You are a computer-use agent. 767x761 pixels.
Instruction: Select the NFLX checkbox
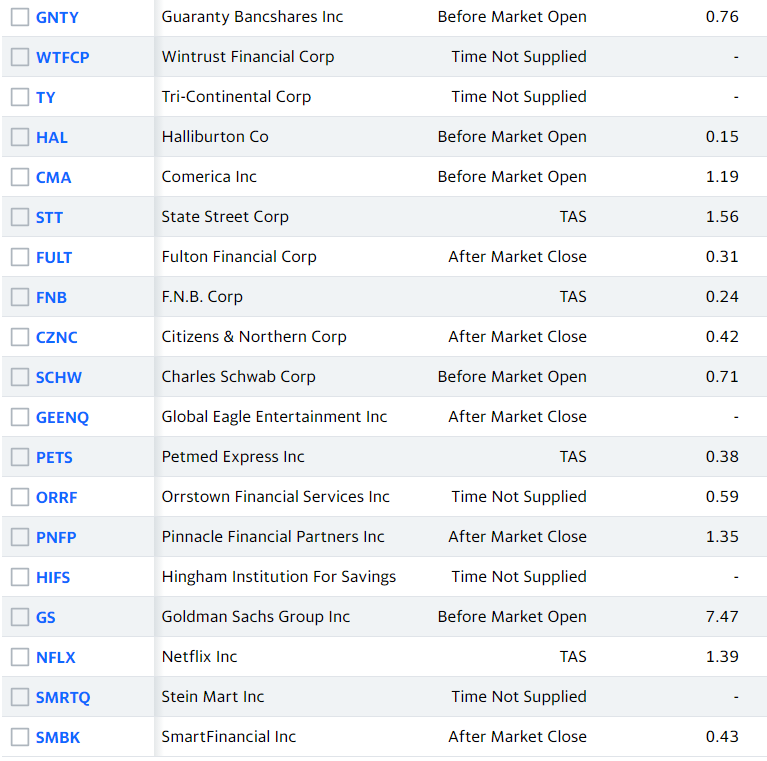(x=20, y=657)
